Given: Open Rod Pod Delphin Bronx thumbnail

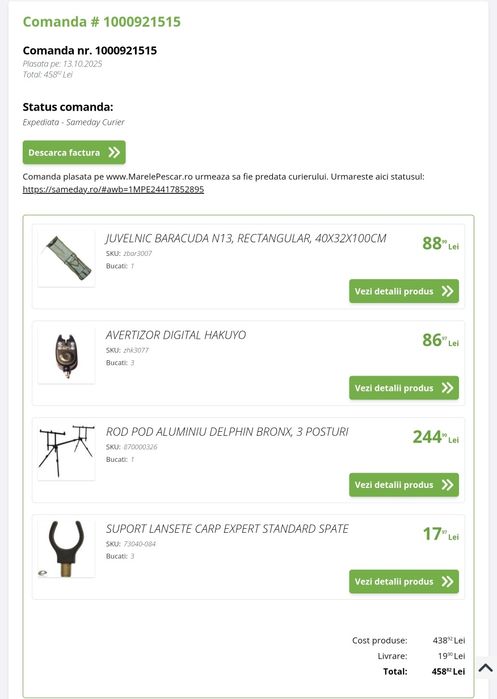Looking at the screenshot, I should tap(66, 452).
